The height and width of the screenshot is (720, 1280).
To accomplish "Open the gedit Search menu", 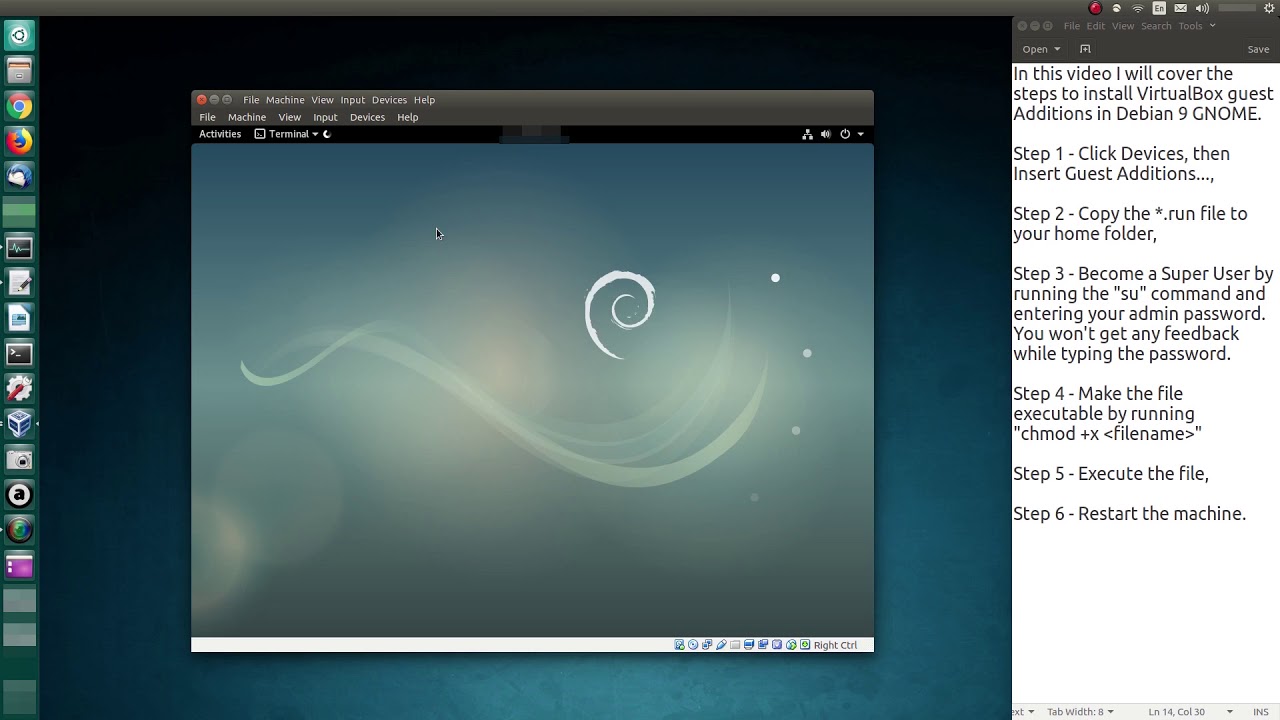I will (x=1156, y=26).
